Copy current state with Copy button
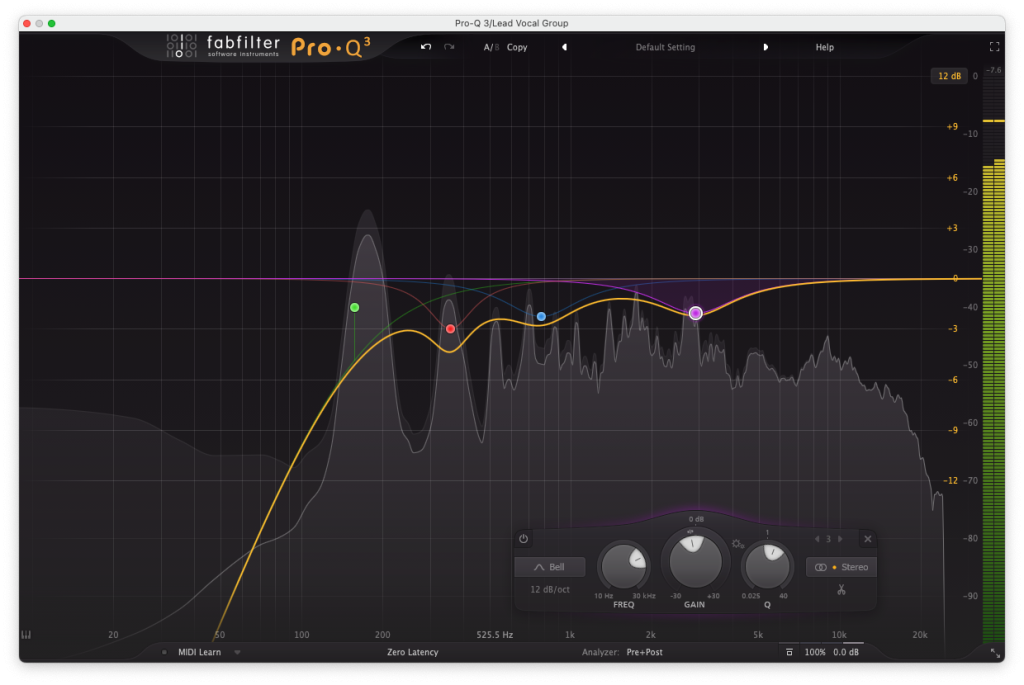Viewport: 1024px width, 685px height. coord(517,47)
